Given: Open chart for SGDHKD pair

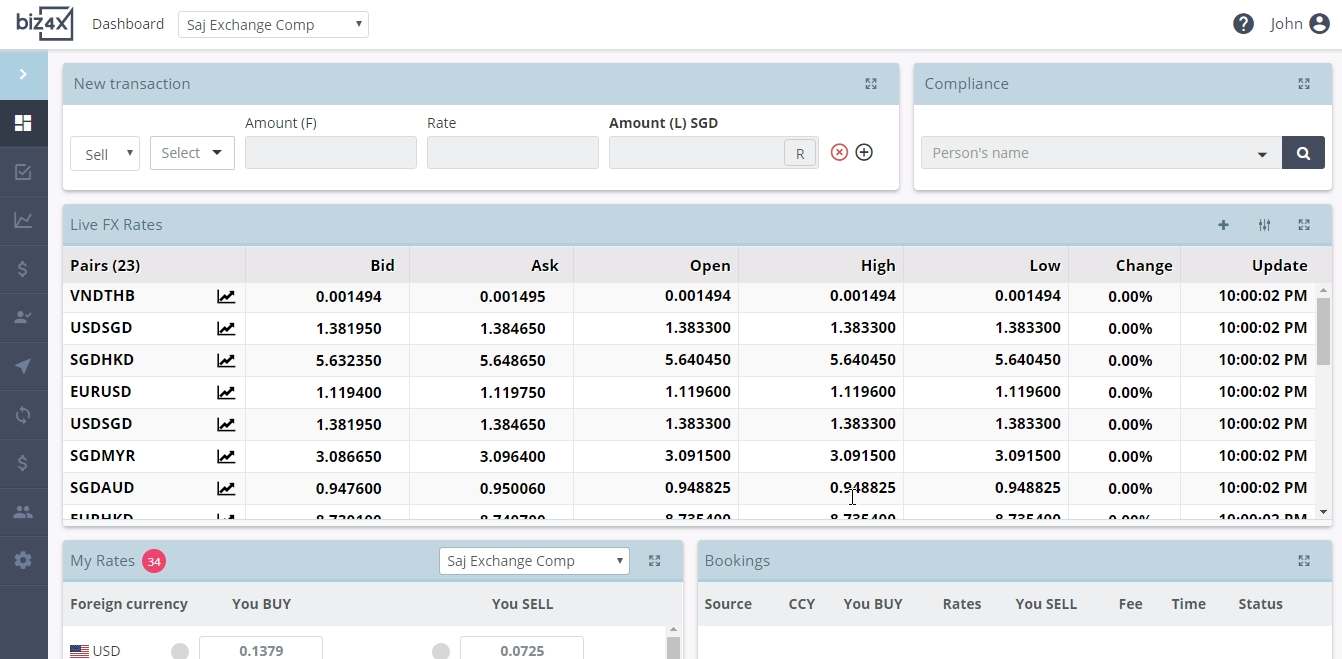Looking at the screenshot, I should (226, 360).
